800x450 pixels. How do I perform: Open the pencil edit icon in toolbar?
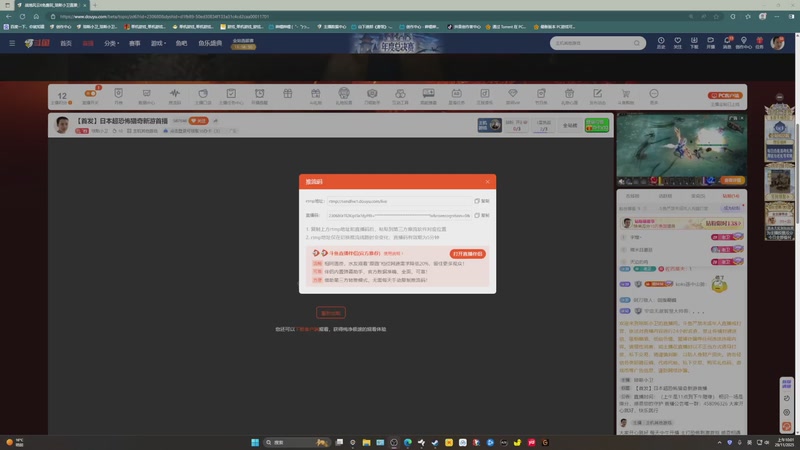tap(597, 93)
